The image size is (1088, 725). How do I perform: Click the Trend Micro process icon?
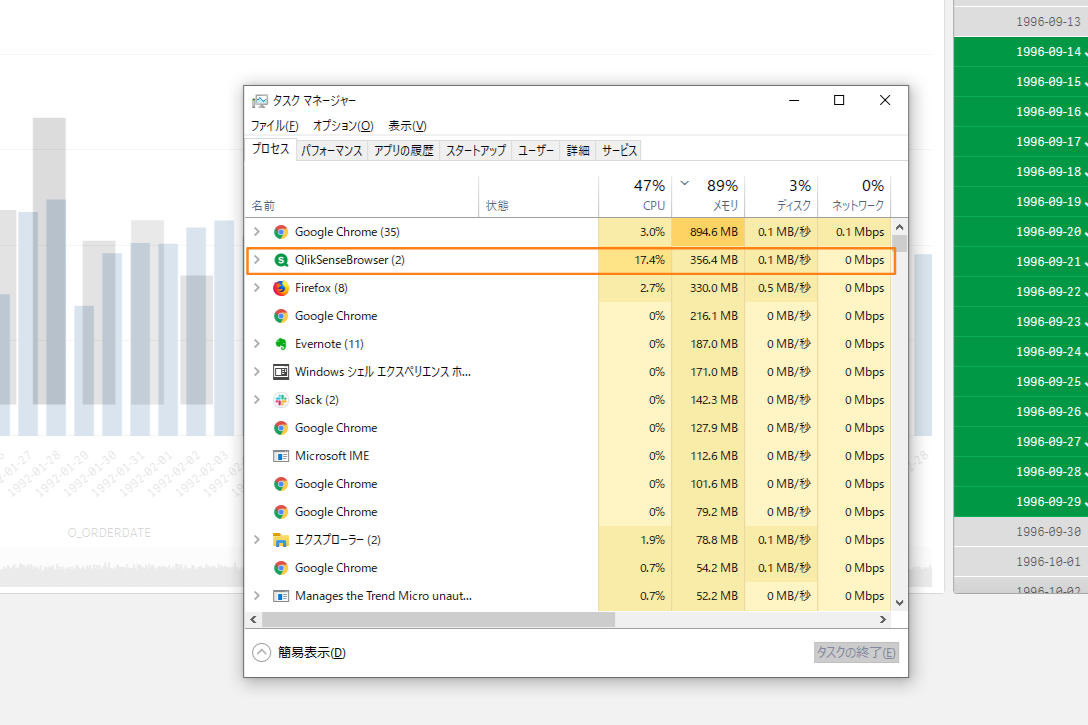tap(281, 596)
